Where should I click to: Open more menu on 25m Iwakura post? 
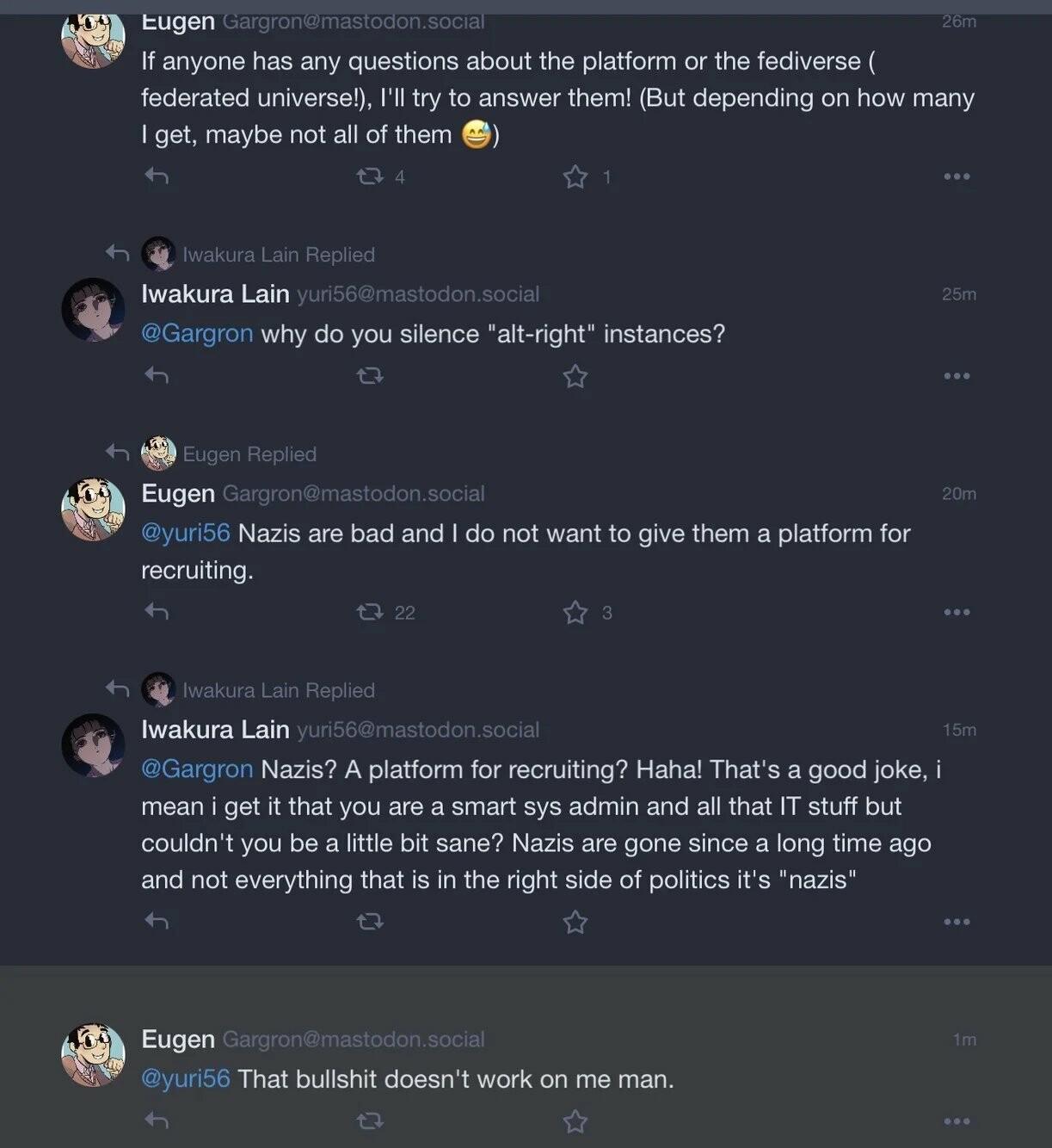point(957,376)
